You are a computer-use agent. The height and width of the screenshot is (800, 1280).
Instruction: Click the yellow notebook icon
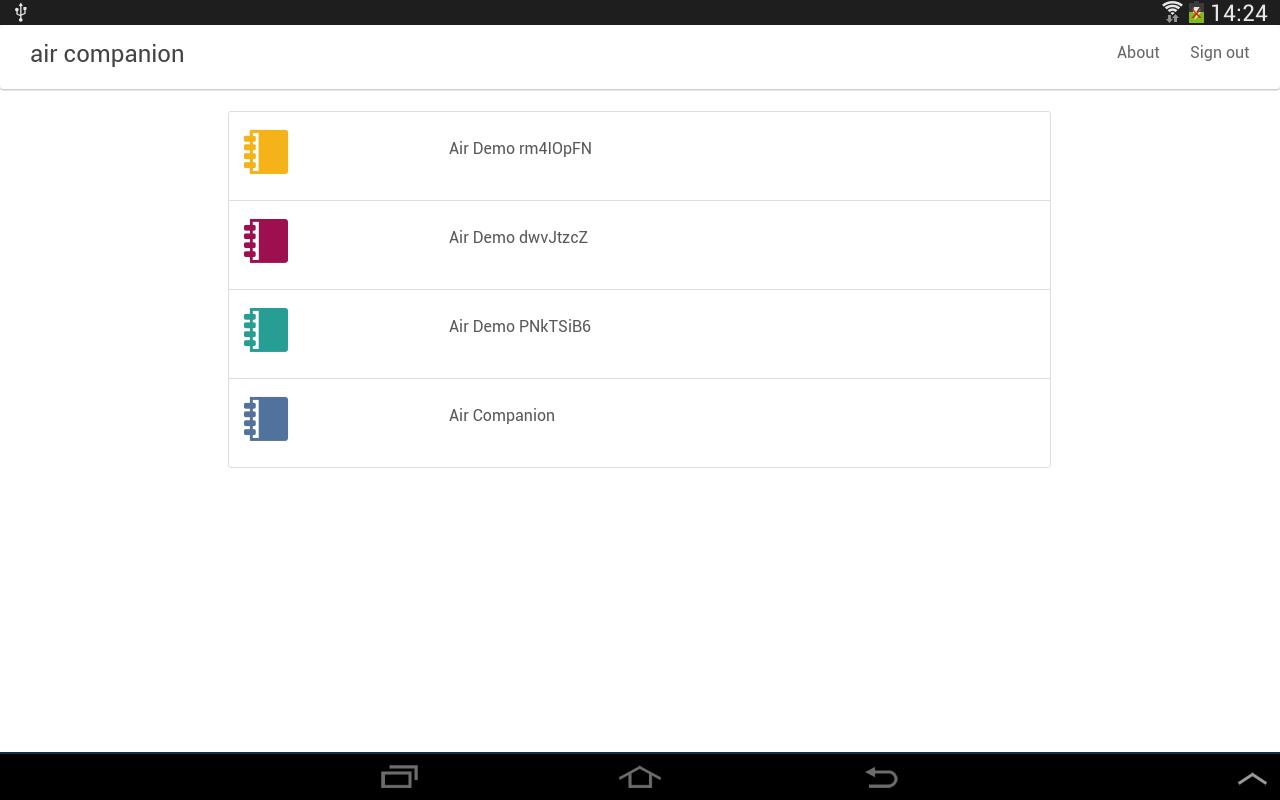(x=266, y=152)
